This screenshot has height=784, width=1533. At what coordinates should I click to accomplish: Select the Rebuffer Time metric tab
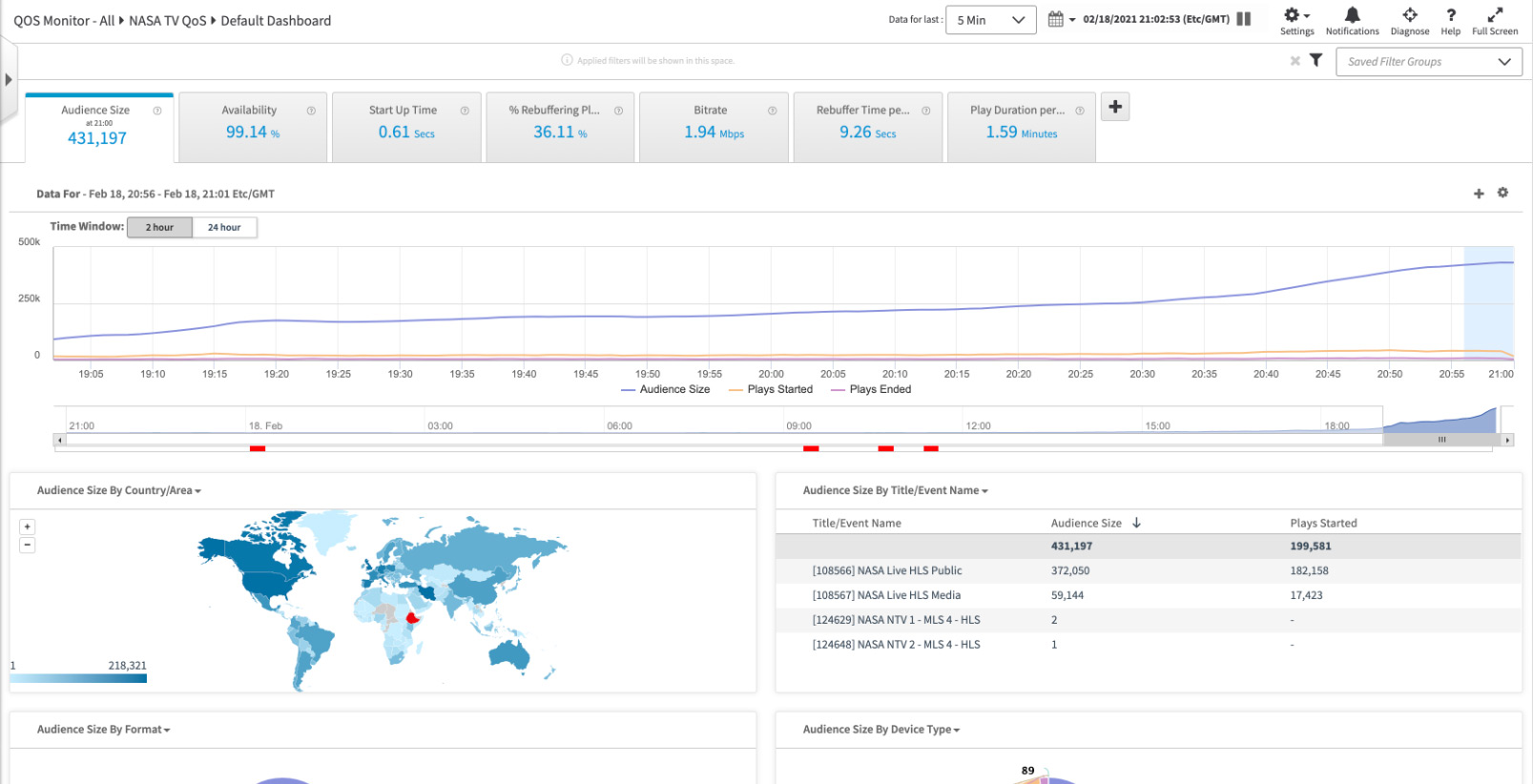tap(868, 128)
